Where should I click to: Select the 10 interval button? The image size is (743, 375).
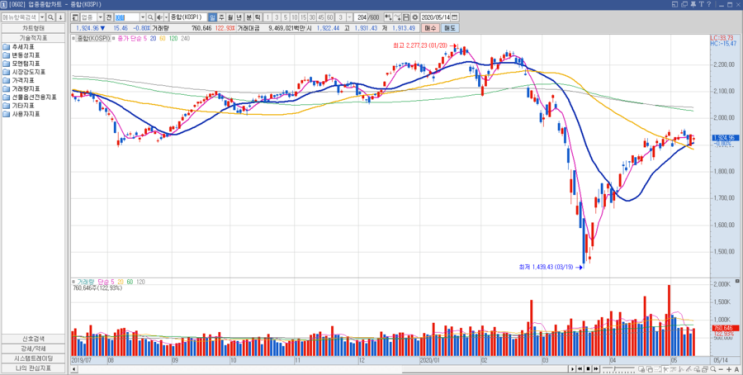click(294, 17)
